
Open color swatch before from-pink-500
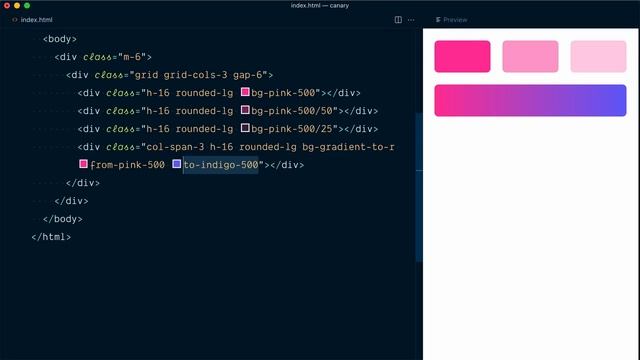pos(83,164)
